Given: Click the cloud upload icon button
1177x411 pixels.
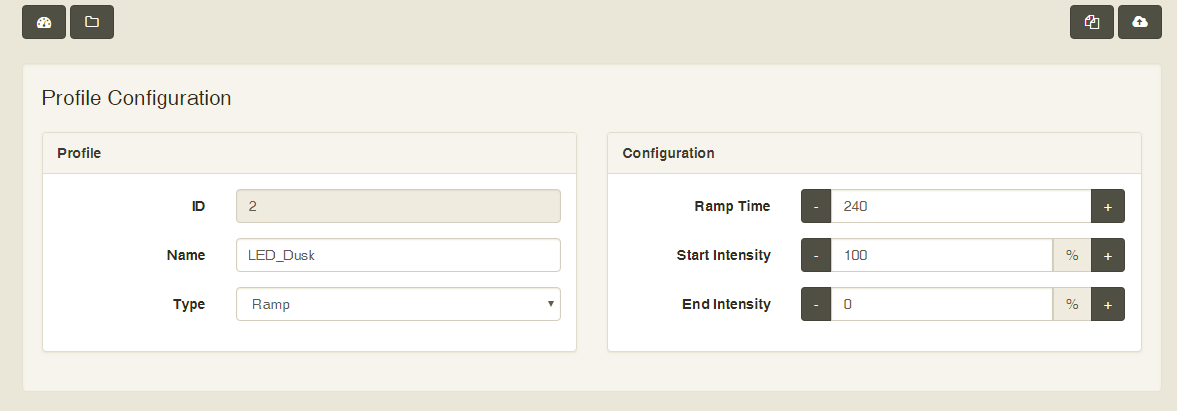Looking at the screenshot, I should point(1139,22).
